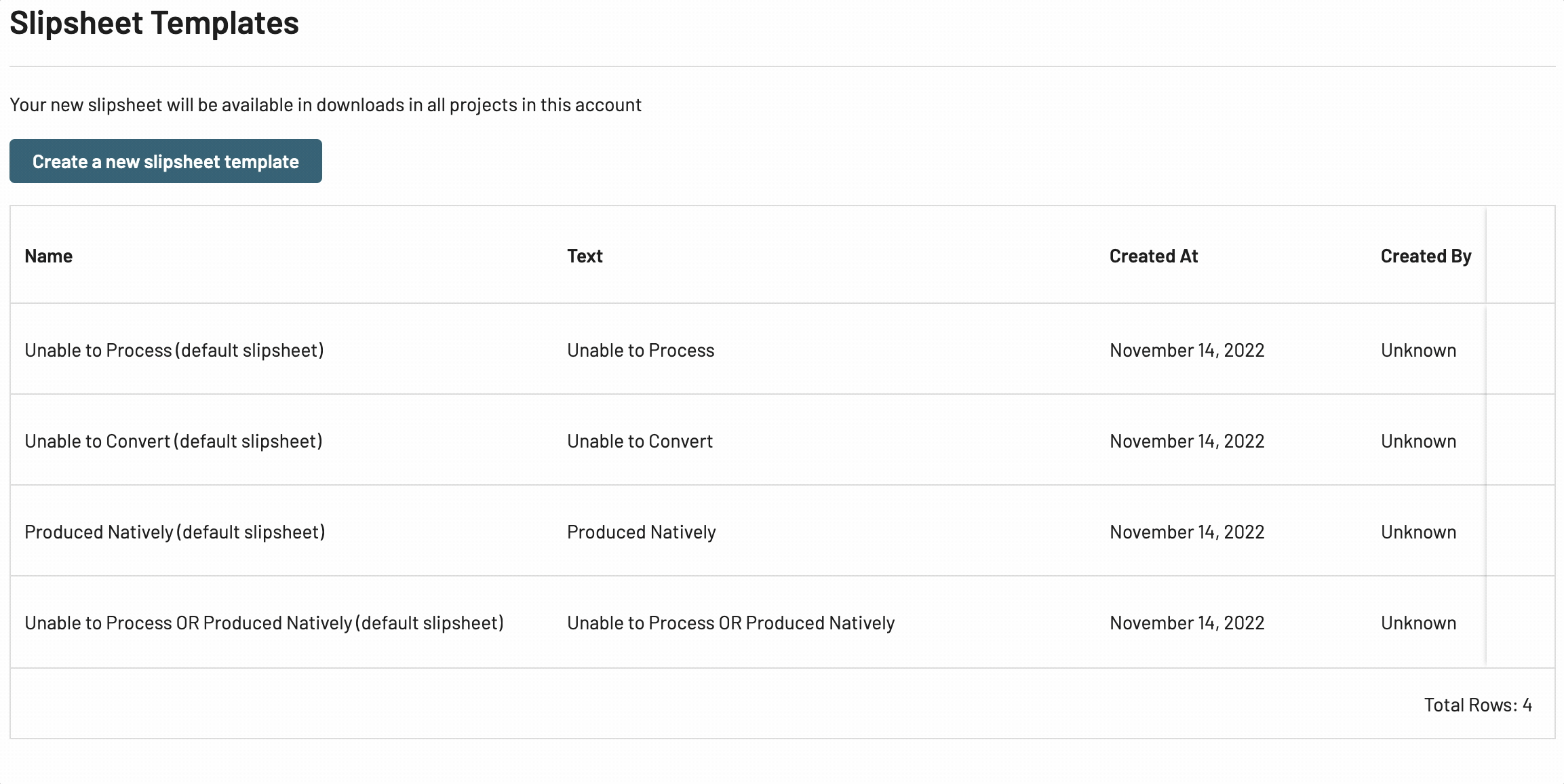
Task: Sort by the Text column header
Action: click(x=585, y=256)
